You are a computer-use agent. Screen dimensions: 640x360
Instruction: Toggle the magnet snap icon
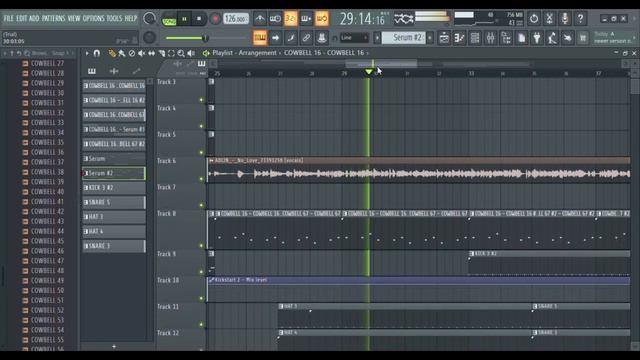point(97,53)
